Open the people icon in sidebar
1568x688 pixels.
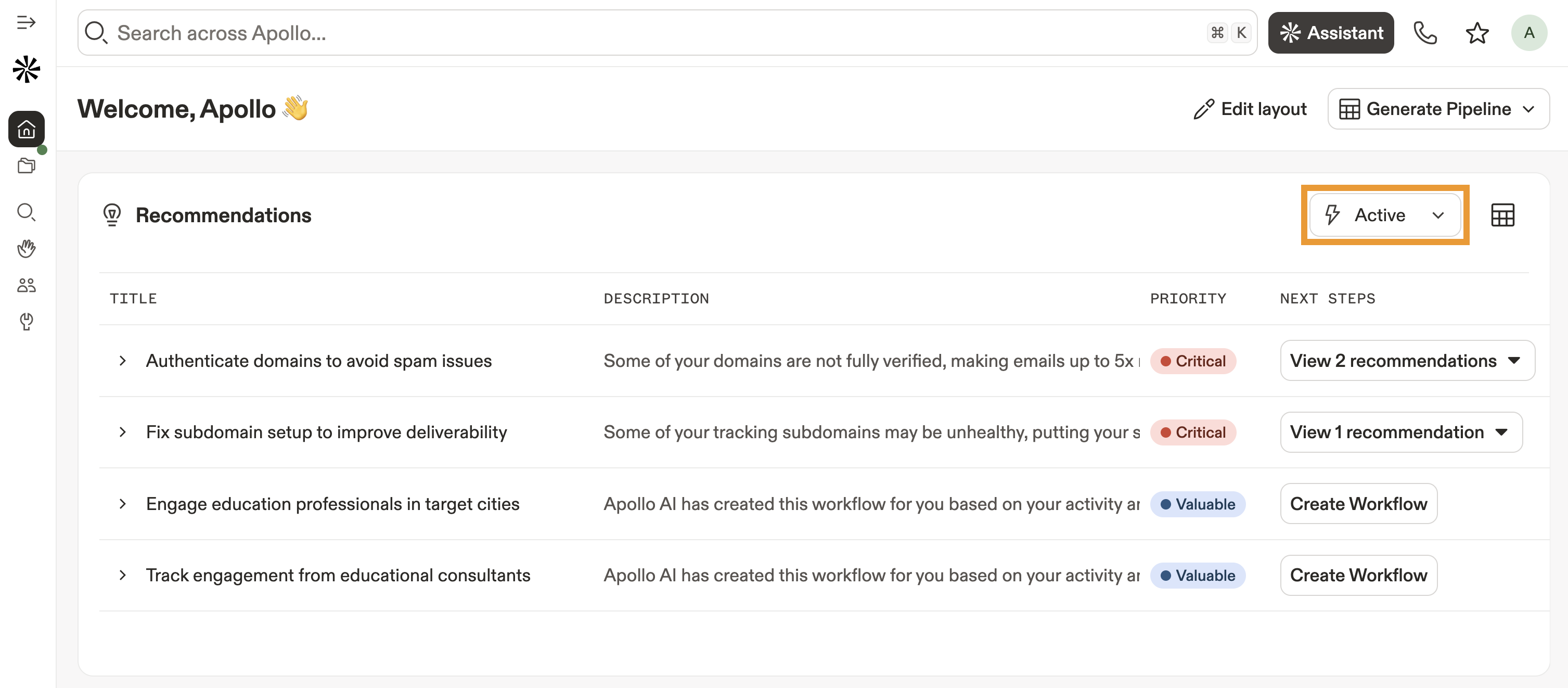coord(26,285)
